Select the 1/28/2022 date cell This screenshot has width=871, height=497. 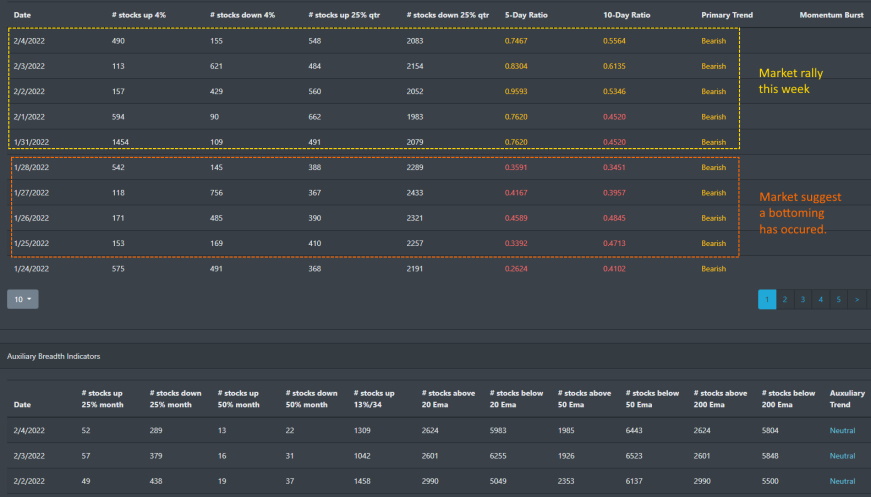click(31, 167)
